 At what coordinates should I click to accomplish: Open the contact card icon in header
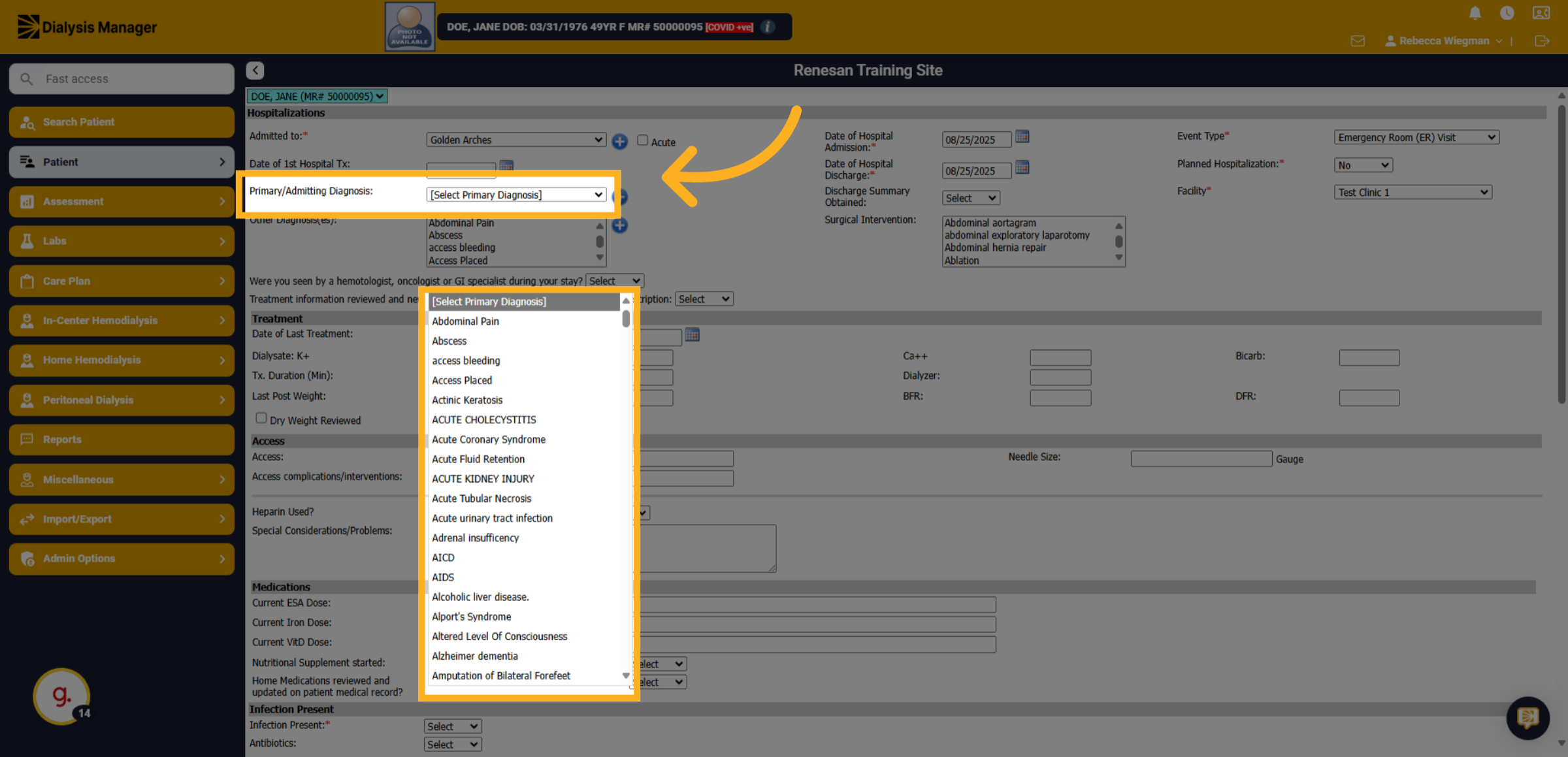click(x=1541, y=13)
